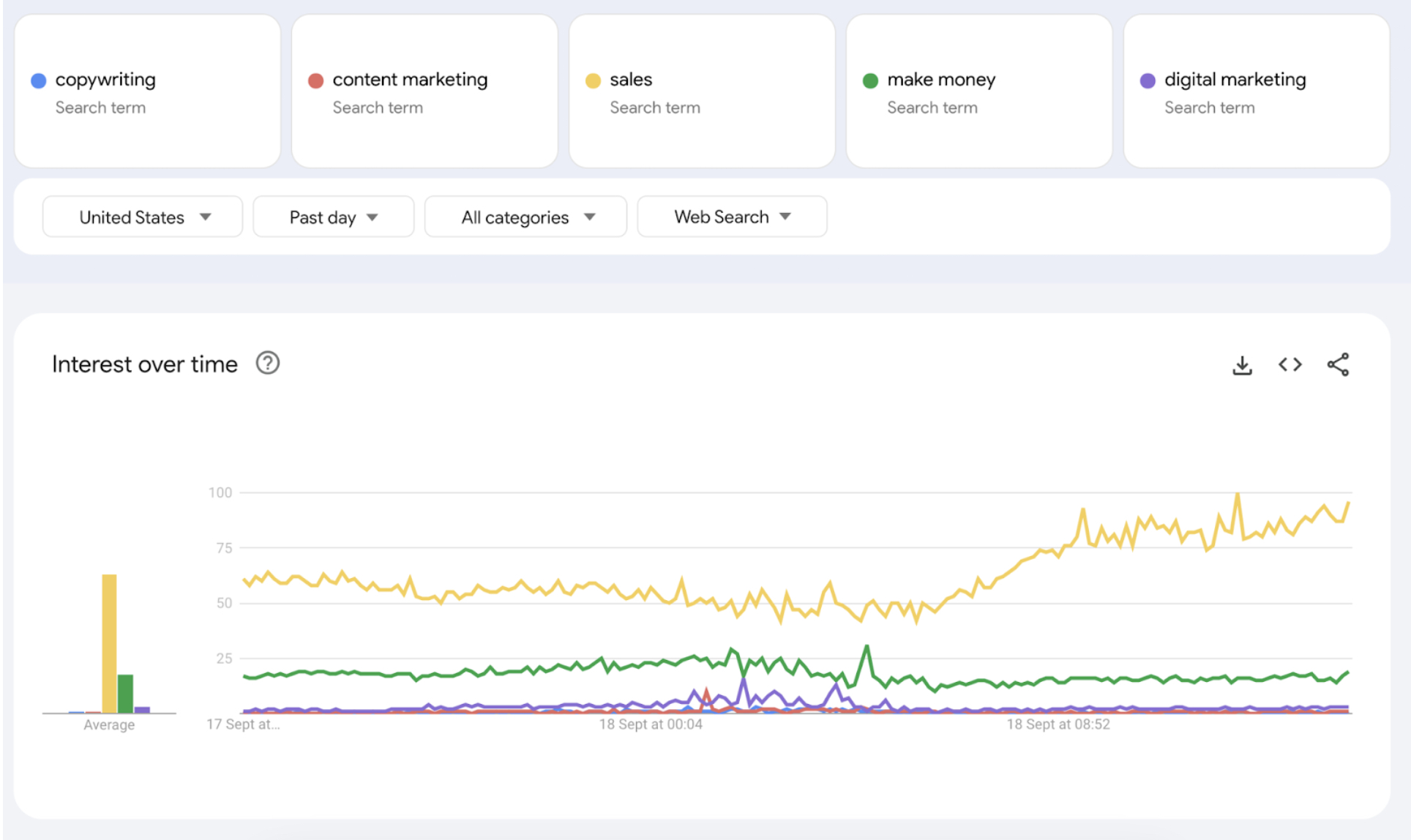Click the 17 Sept at... axis label
The image size is (1411, 840).
coord(243,724)
